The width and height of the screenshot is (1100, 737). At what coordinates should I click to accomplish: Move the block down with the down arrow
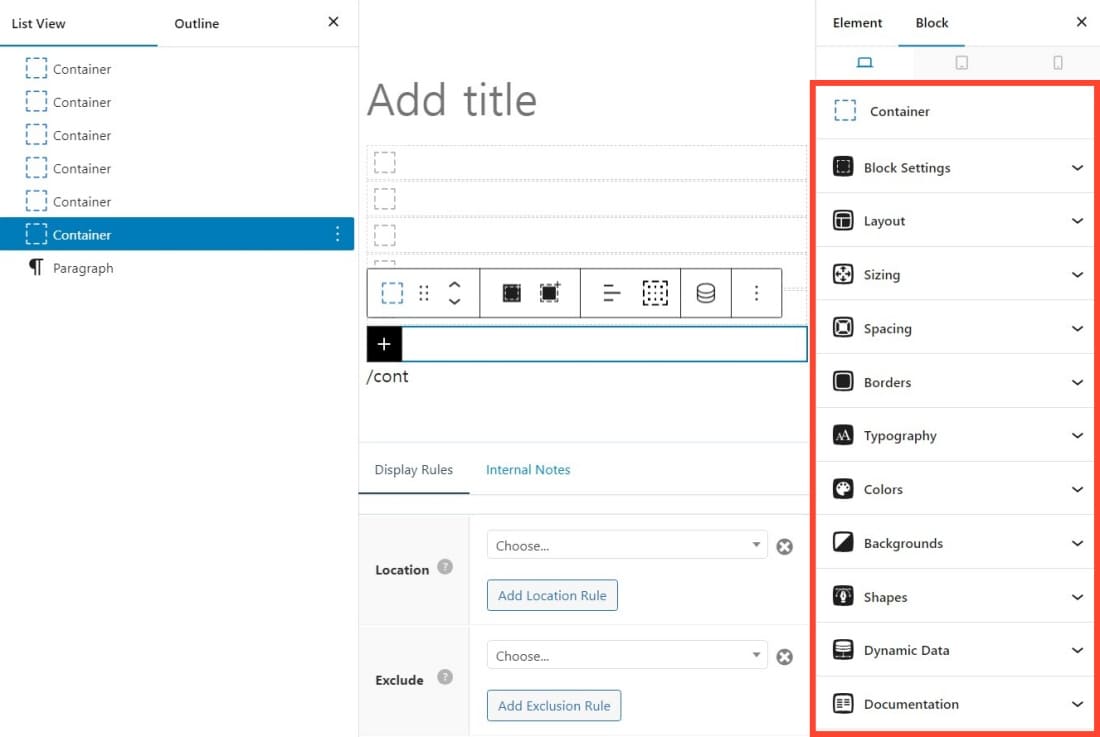click(x=455, y=301)
